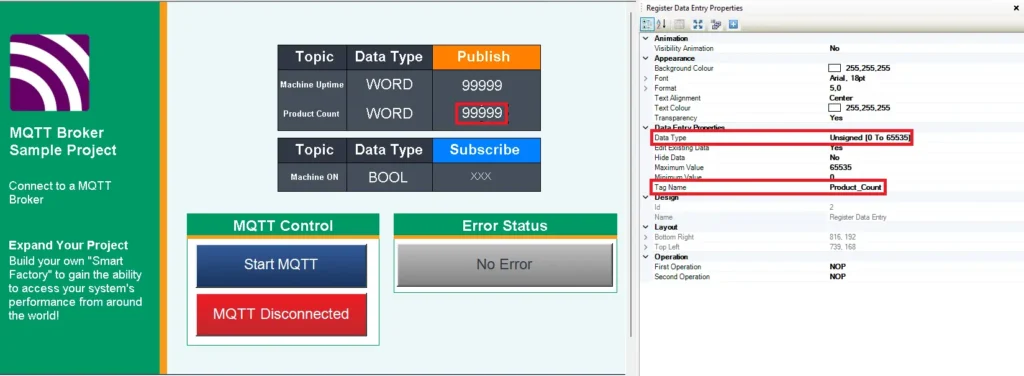The height and width of the screenshot is (376, 1024).
Task: Click the orange Publish column header
Action: coord(487,57)
